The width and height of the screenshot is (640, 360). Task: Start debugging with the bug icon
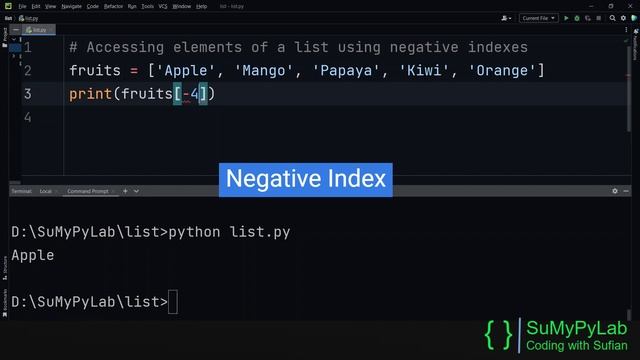[577, 18]
